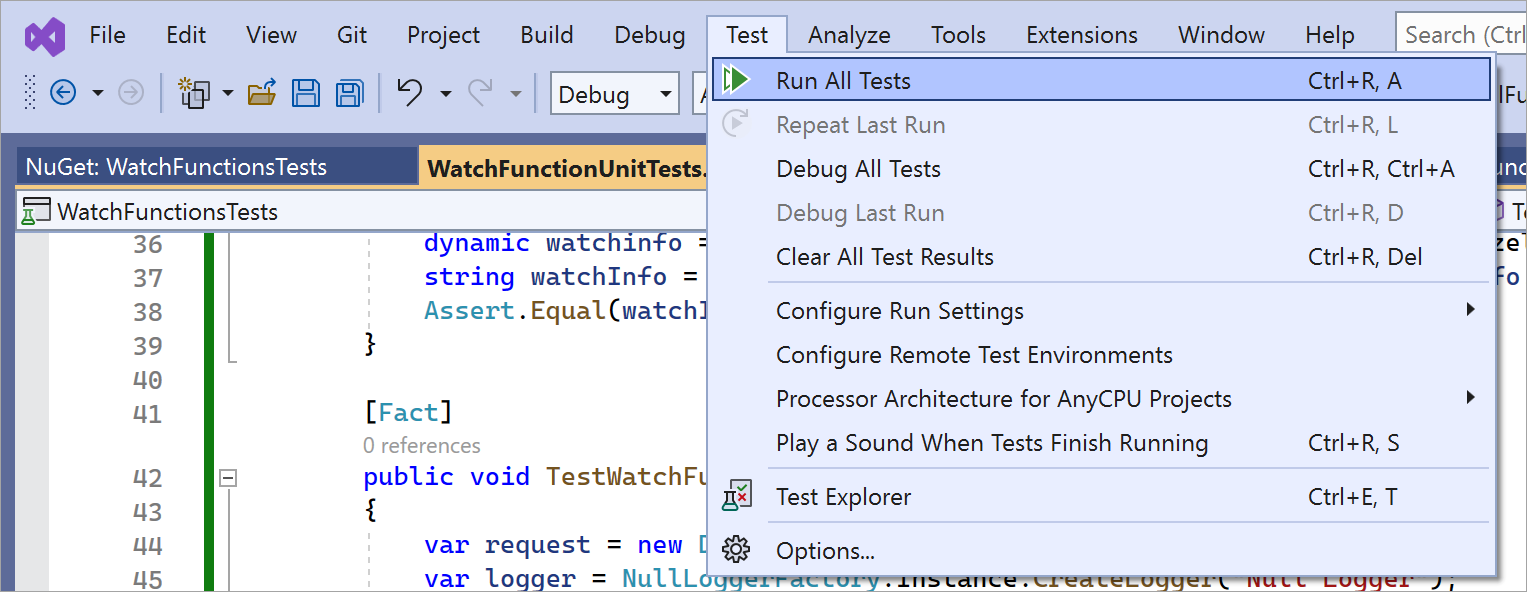The image size is (1527, 592).
Task: Click the Visual Studio logo icon
Action: [x=45, y=36]
